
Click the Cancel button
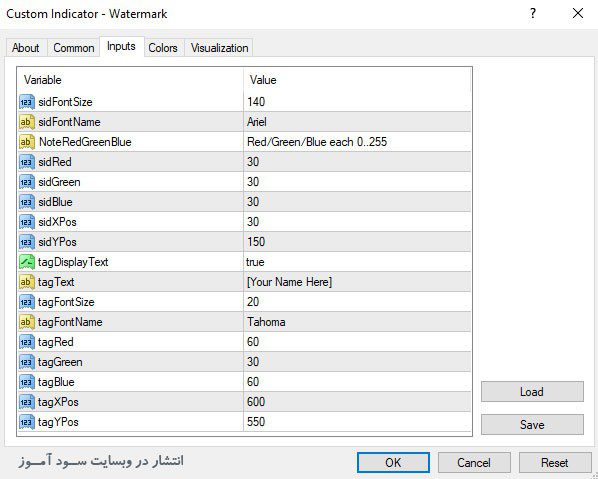(x=474, y=463)
